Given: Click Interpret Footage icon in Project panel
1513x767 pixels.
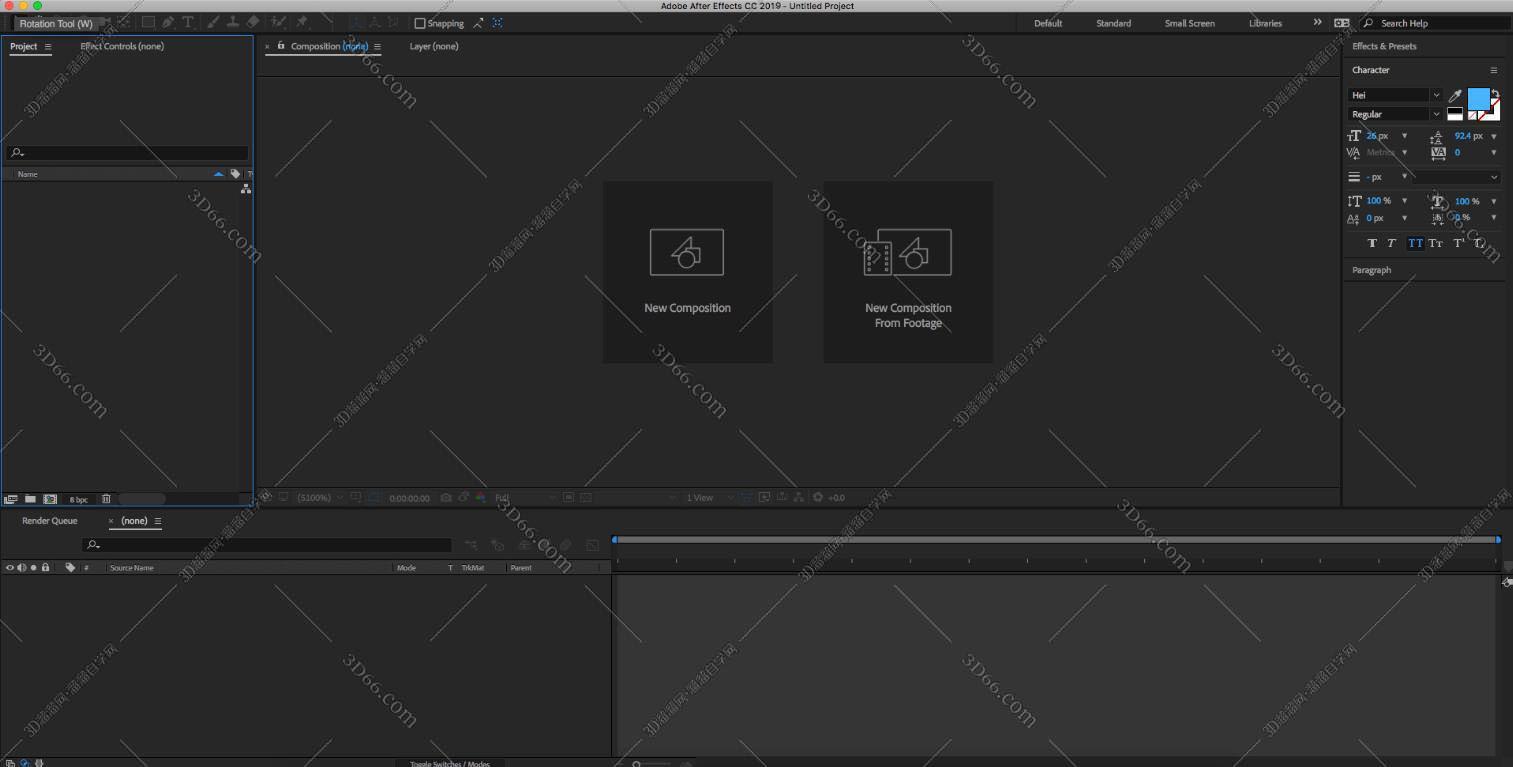Looking at the screenshot, I should [11, 498].
